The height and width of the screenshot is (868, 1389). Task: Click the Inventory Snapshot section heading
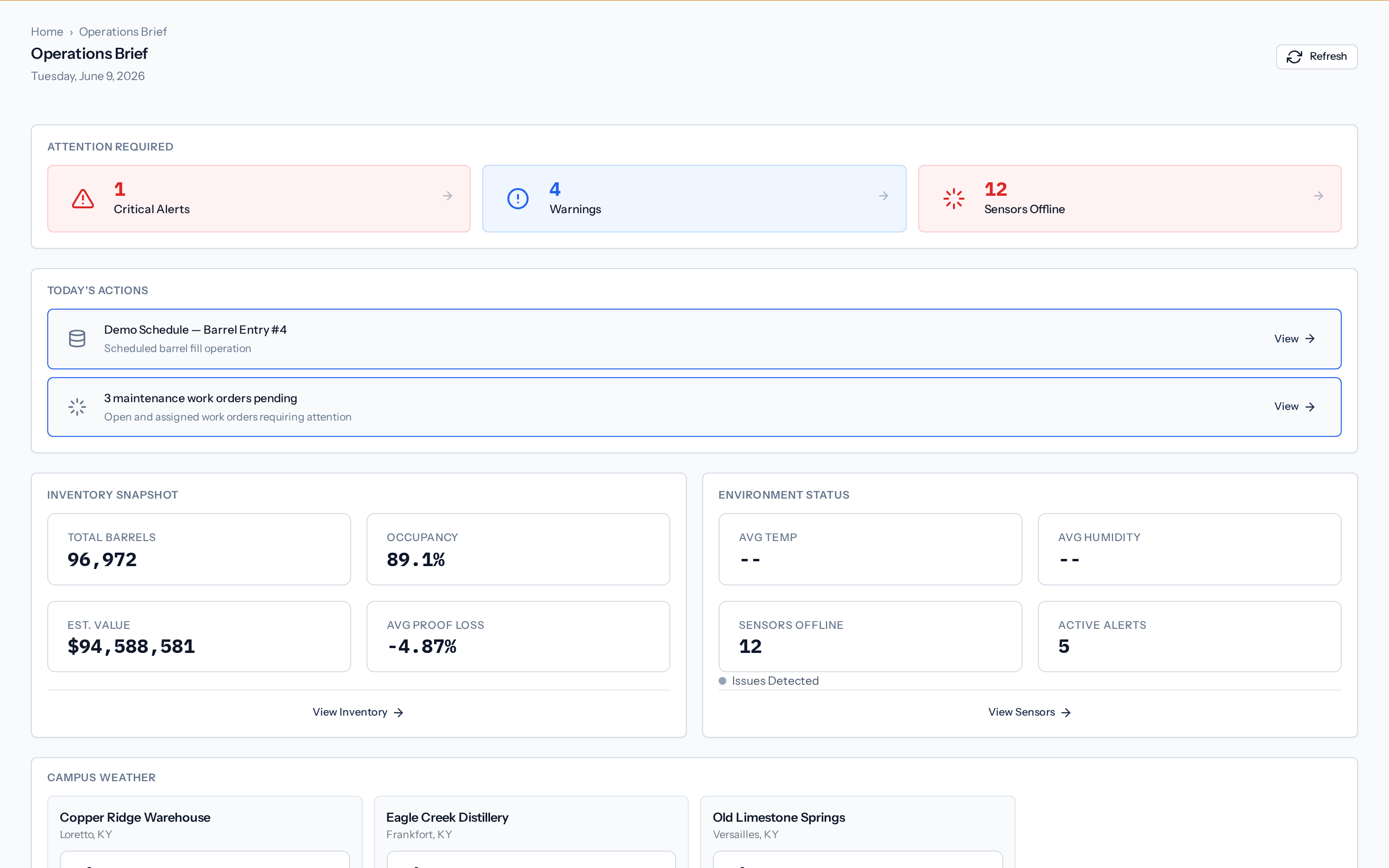tap(112, 495)
